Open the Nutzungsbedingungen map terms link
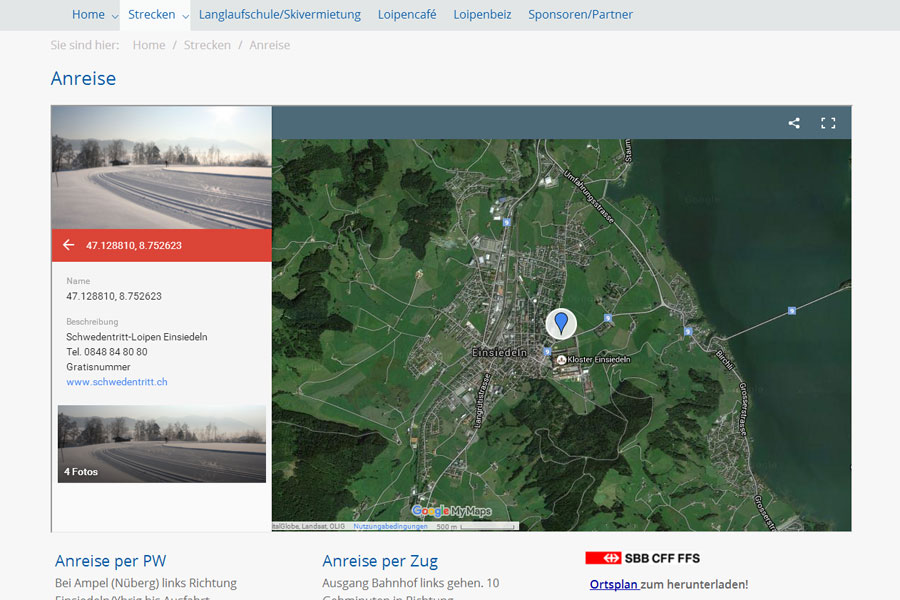The image size is (900, 600). click(390, 526)
